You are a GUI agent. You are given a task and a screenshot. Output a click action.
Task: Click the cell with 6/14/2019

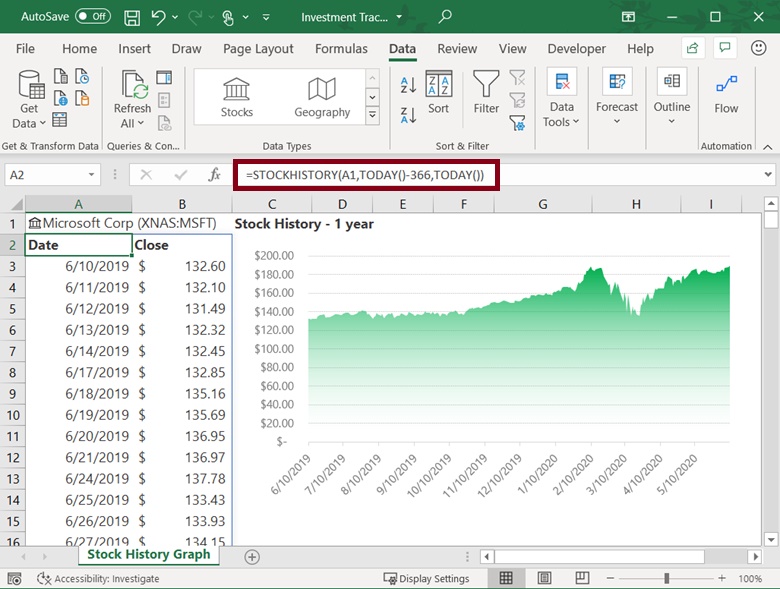[79, 351]
